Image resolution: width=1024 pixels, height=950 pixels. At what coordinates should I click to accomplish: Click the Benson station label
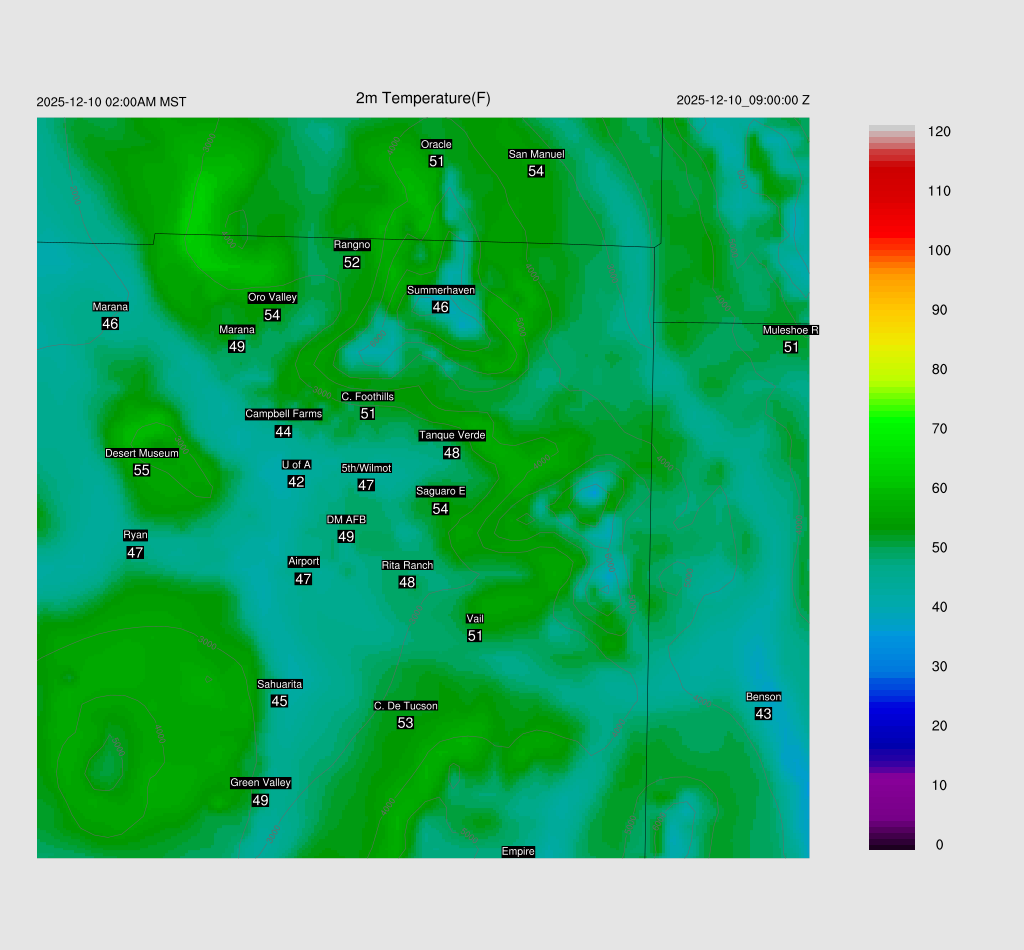[763, 697]
